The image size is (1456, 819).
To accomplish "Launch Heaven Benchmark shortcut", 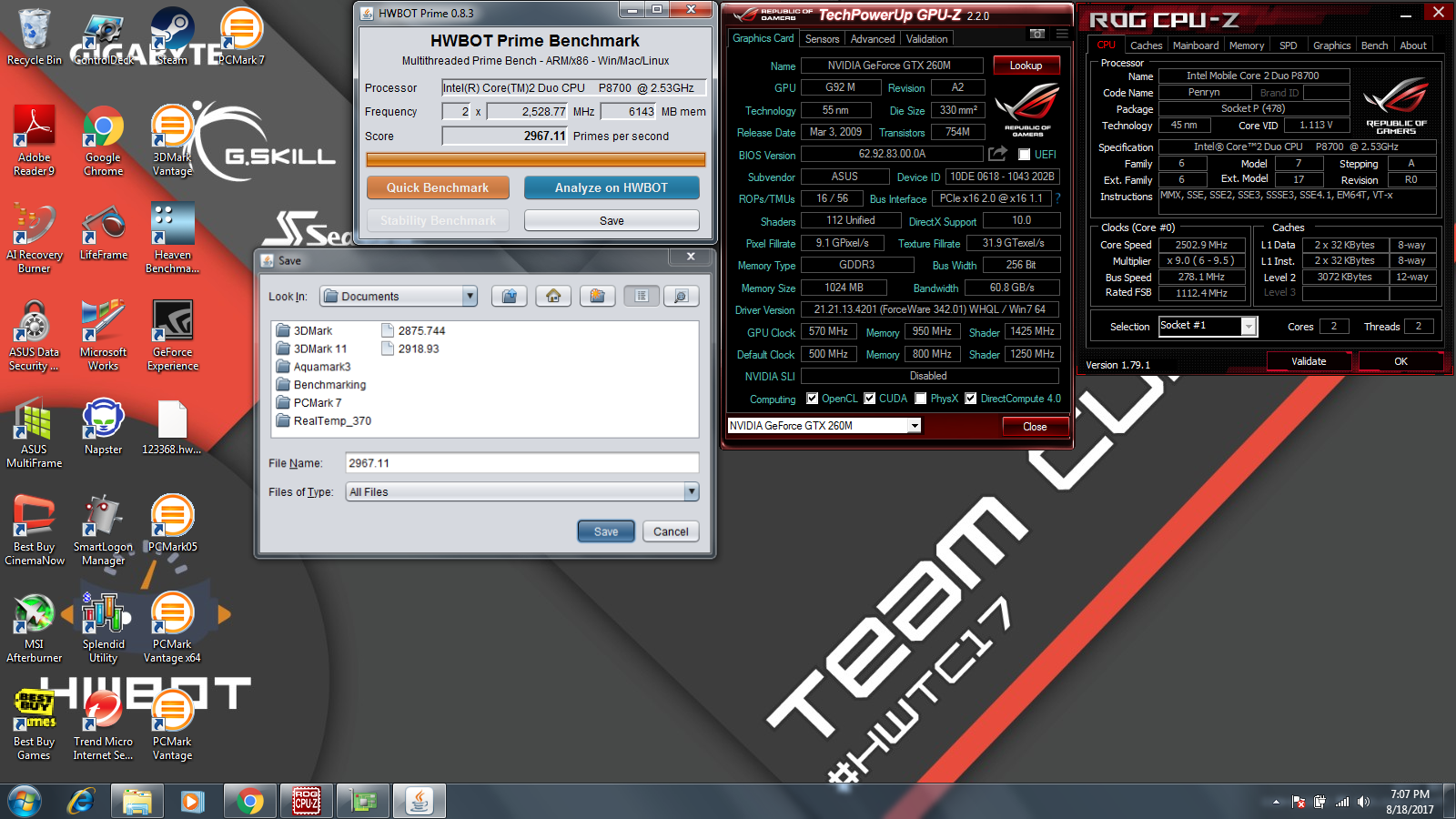I will click(x=172, y=238).
